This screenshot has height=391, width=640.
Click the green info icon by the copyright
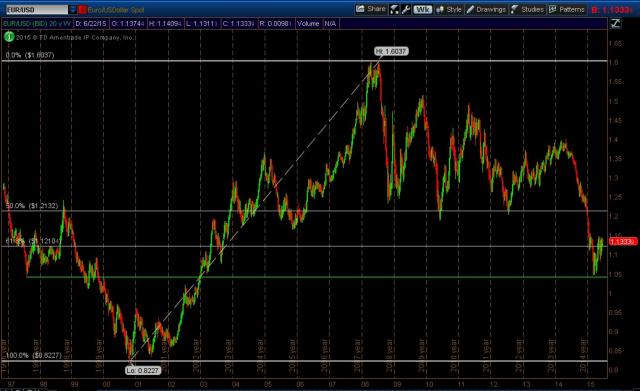[9, 37]
